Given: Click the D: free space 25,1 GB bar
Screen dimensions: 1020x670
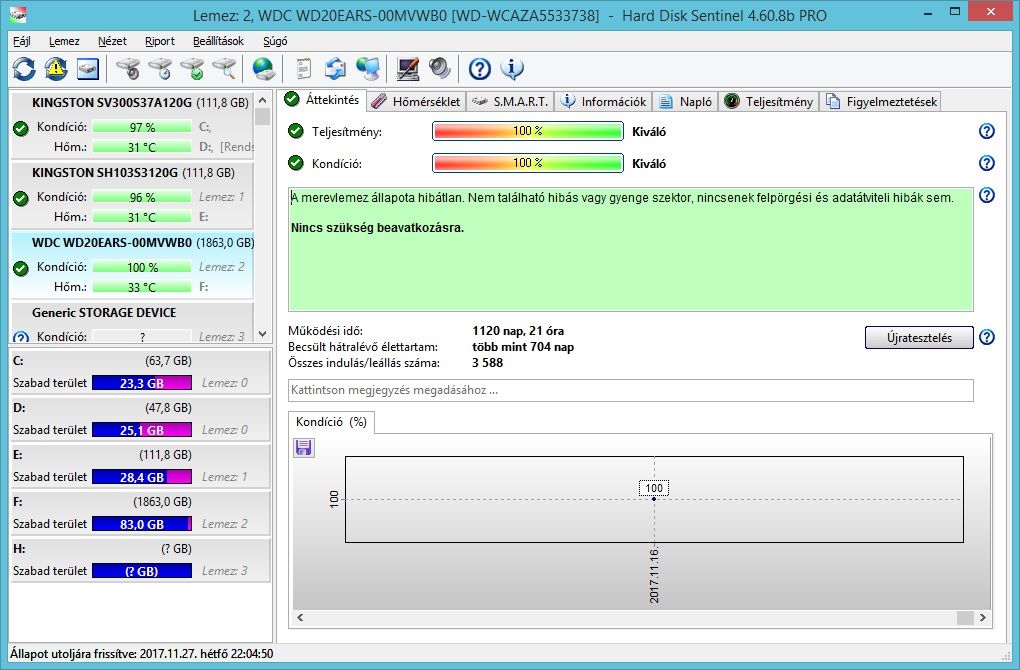Looking at the screenshot, I should click(x=142, y=430).
